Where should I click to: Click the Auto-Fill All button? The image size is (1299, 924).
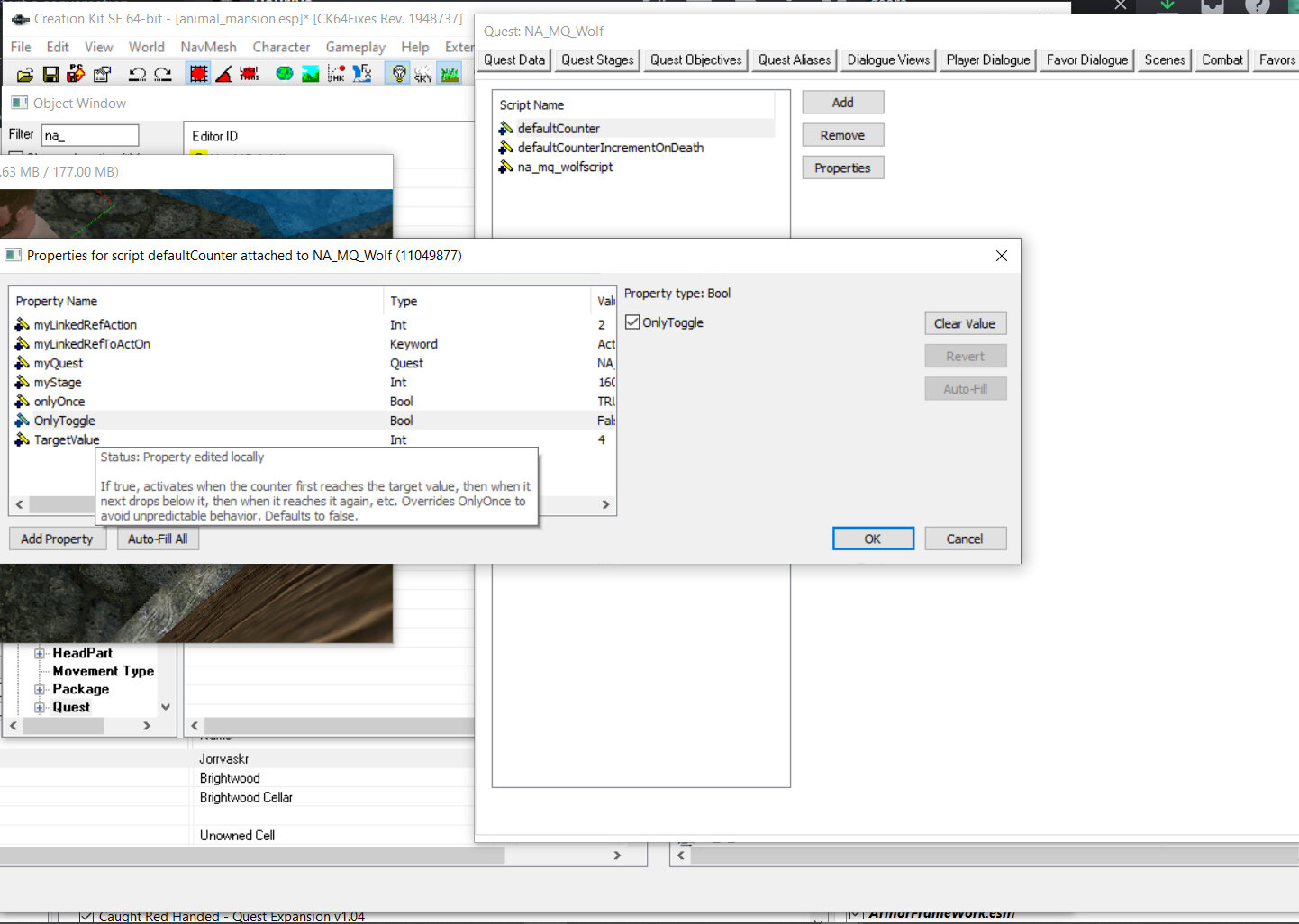[x=158, y=539]
